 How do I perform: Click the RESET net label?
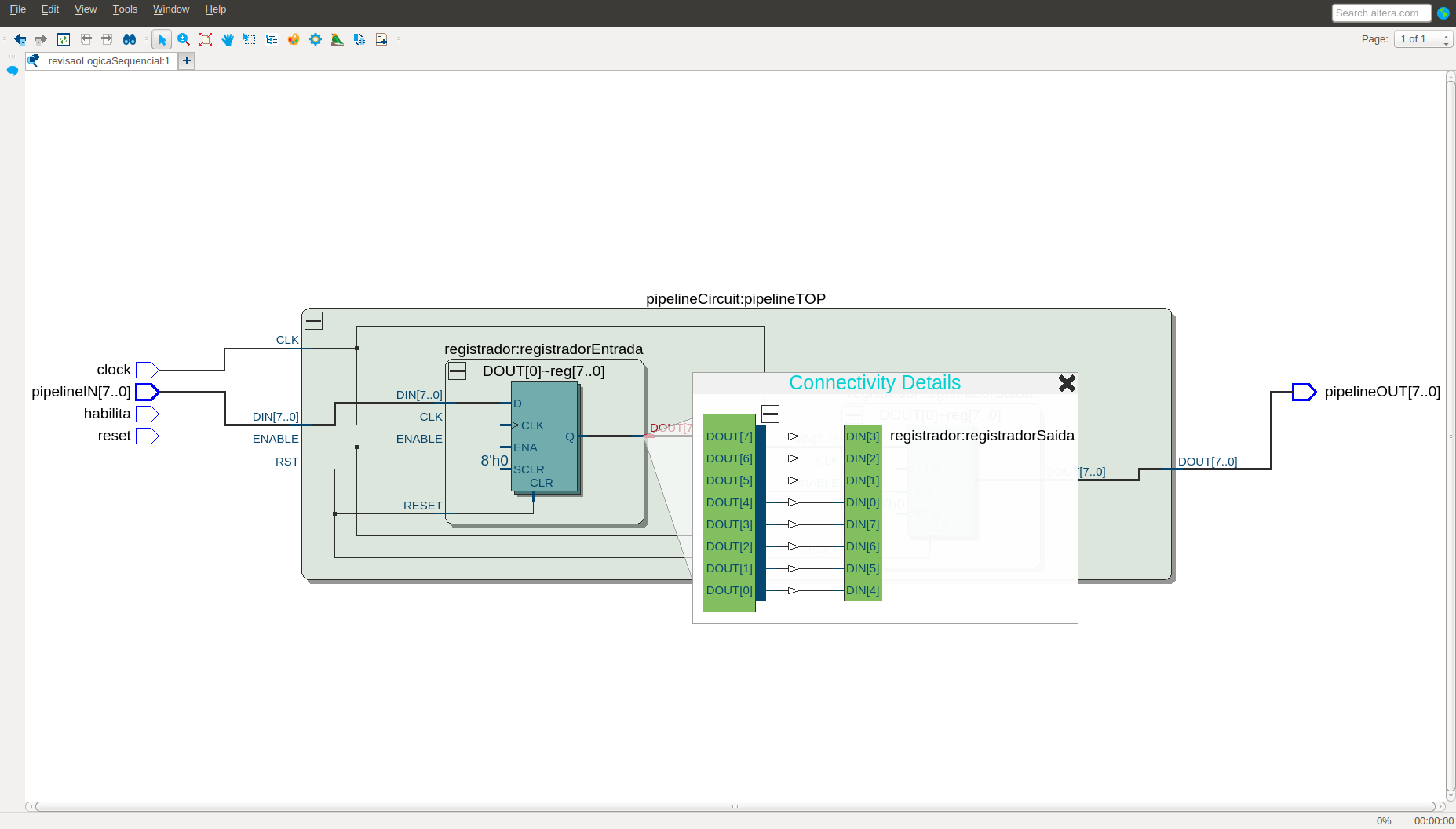coord(423,506)
